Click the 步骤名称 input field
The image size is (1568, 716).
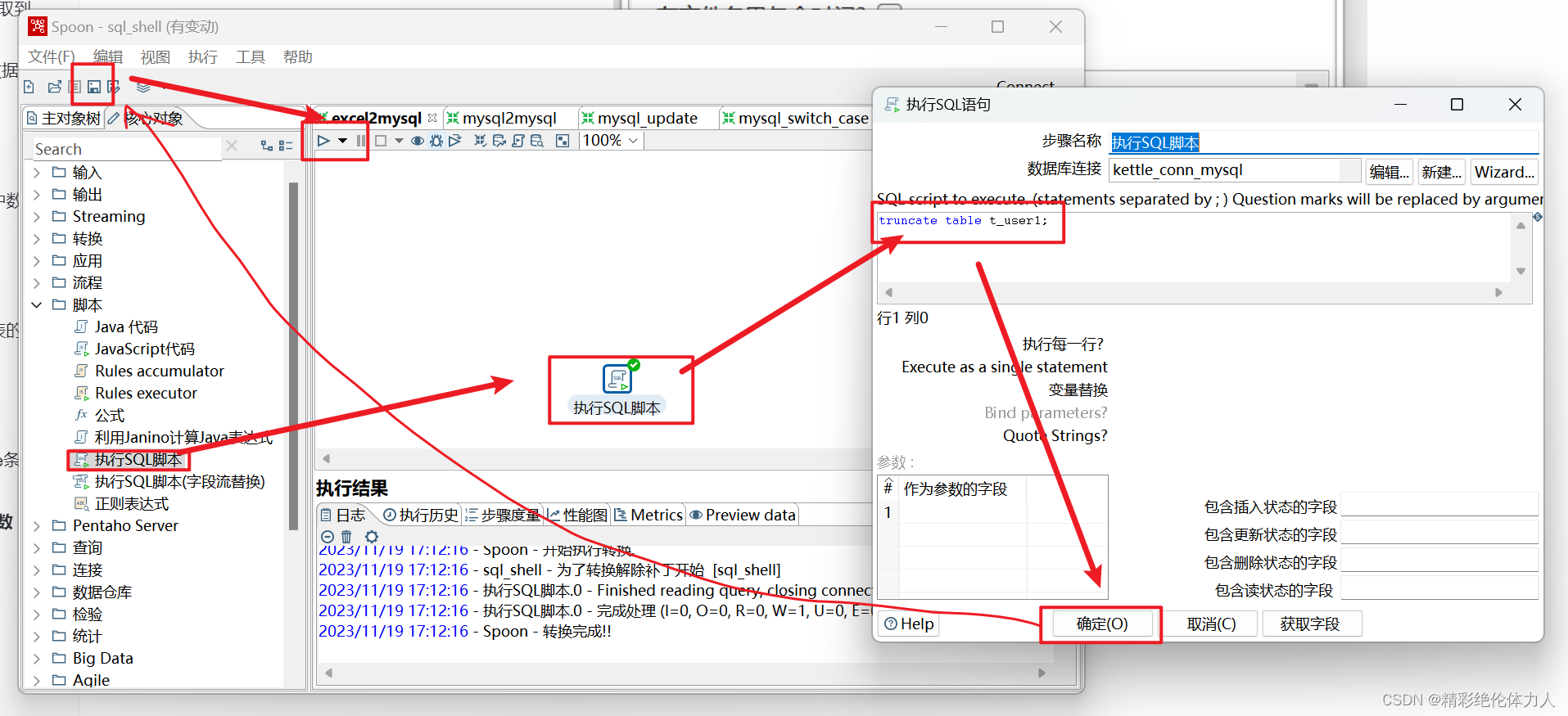point(1324,142)
